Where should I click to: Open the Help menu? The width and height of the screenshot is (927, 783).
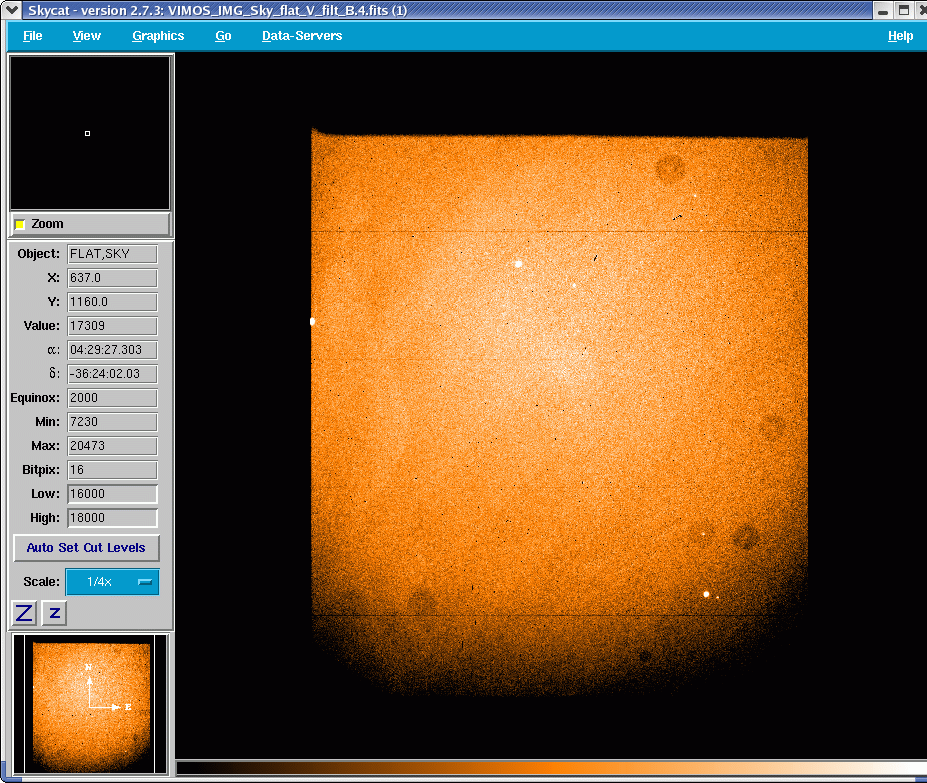(900, 36)
